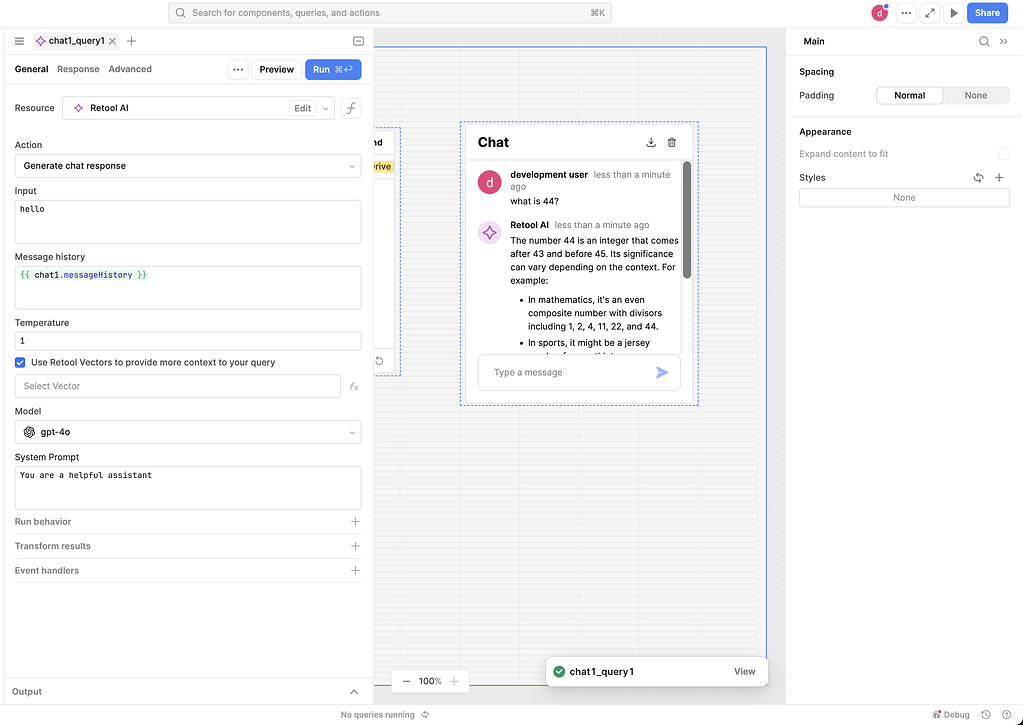
Task: Click the View link in the query toast
Action: [744, 671]
